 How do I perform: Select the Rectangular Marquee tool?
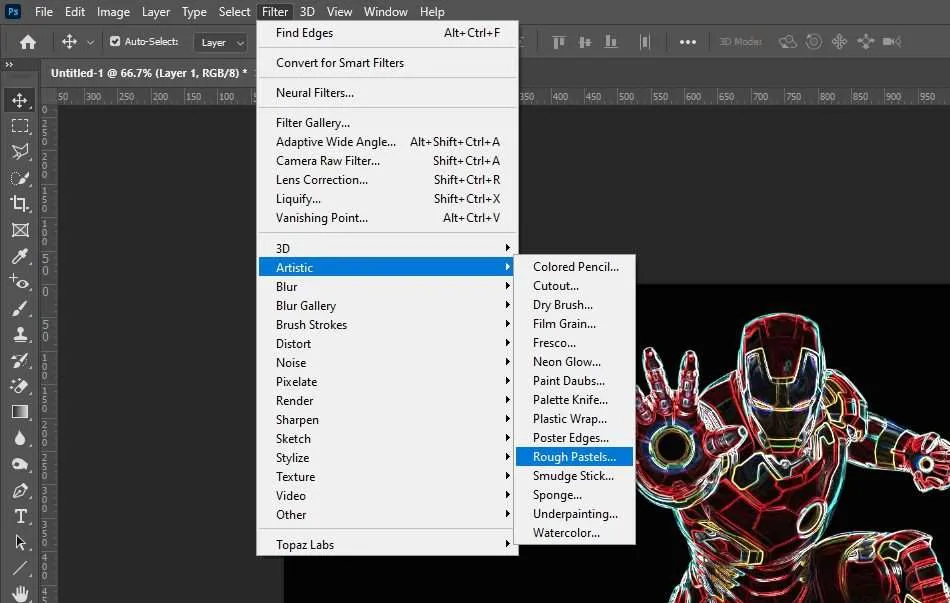20,126
